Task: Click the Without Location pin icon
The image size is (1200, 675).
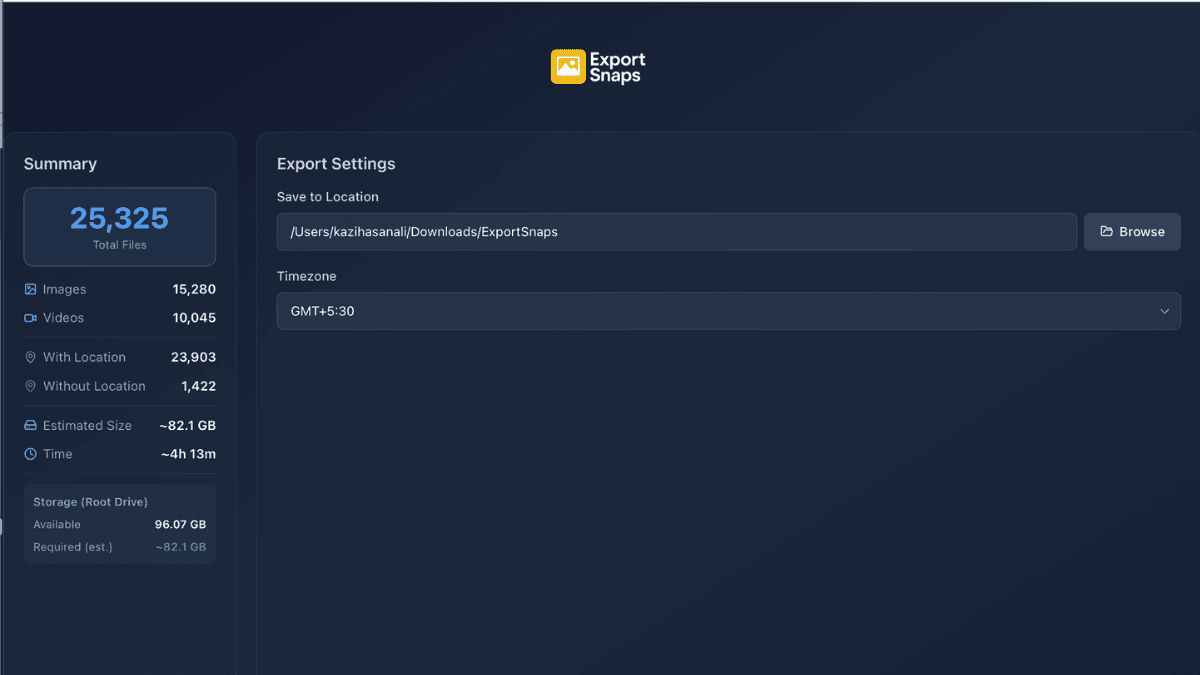Action: click(30, 386)
